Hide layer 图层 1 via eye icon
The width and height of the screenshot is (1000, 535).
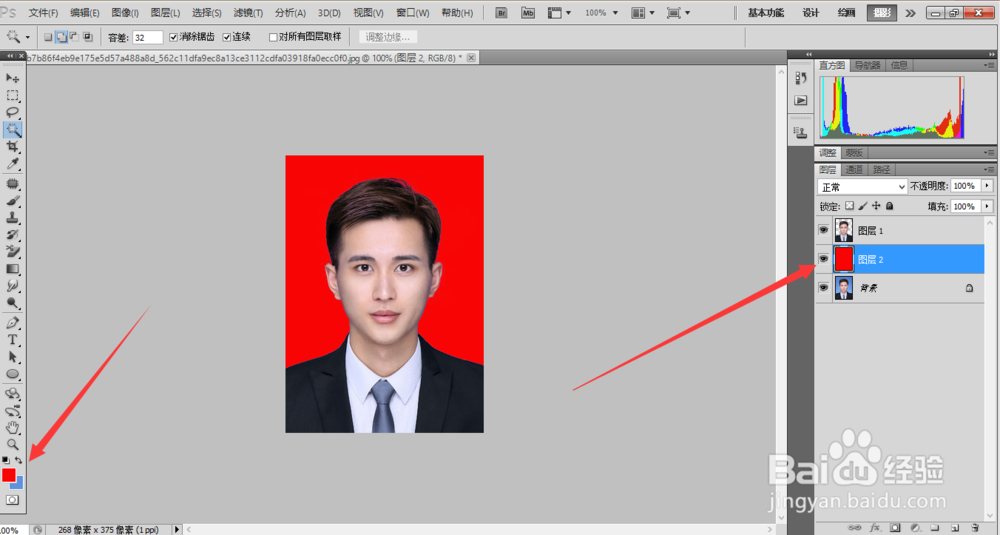pos(823,230)
